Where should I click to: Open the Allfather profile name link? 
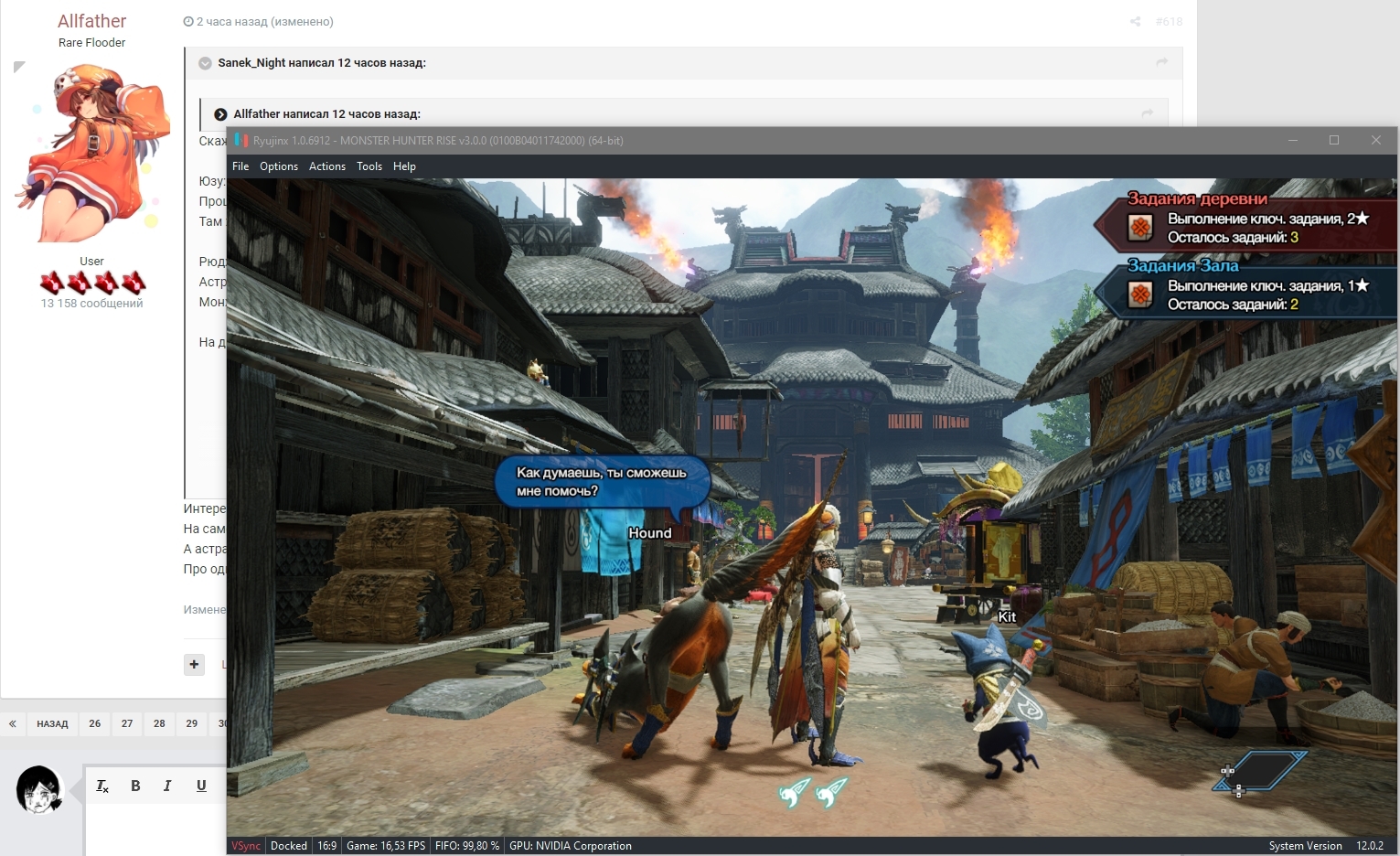[91, 21]
